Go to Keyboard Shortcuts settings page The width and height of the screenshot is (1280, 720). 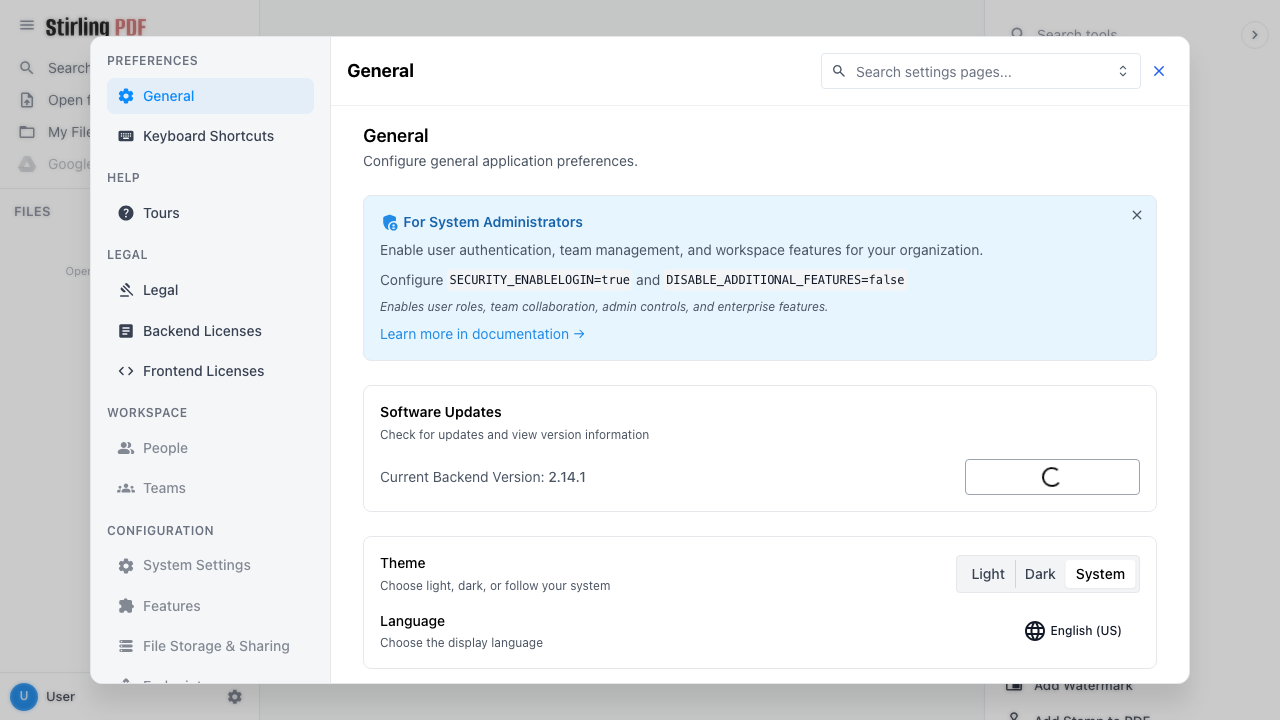point(211,136)
